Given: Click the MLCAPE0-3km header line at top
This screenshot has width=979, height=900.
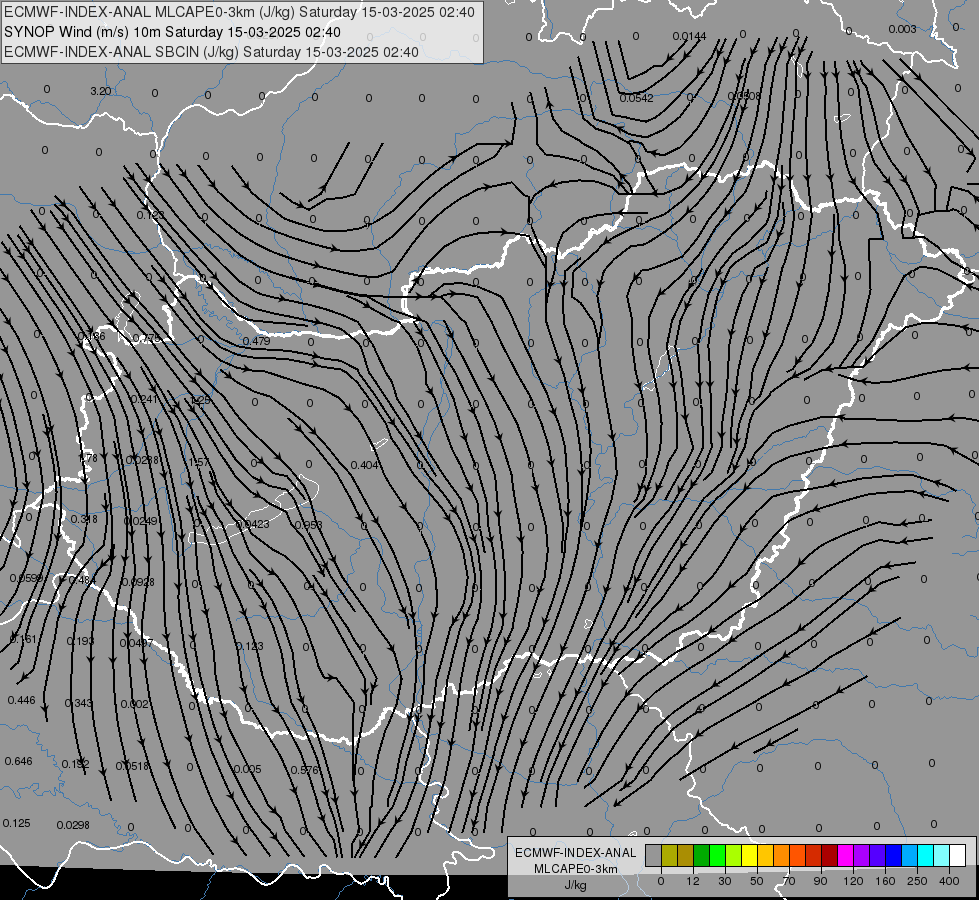Looking at the screenshot, I should (239, 12).
